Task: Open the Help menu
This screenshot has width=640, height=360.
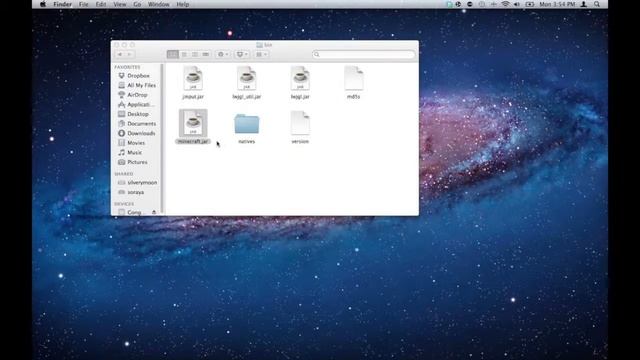Action: tap(182, 4)
